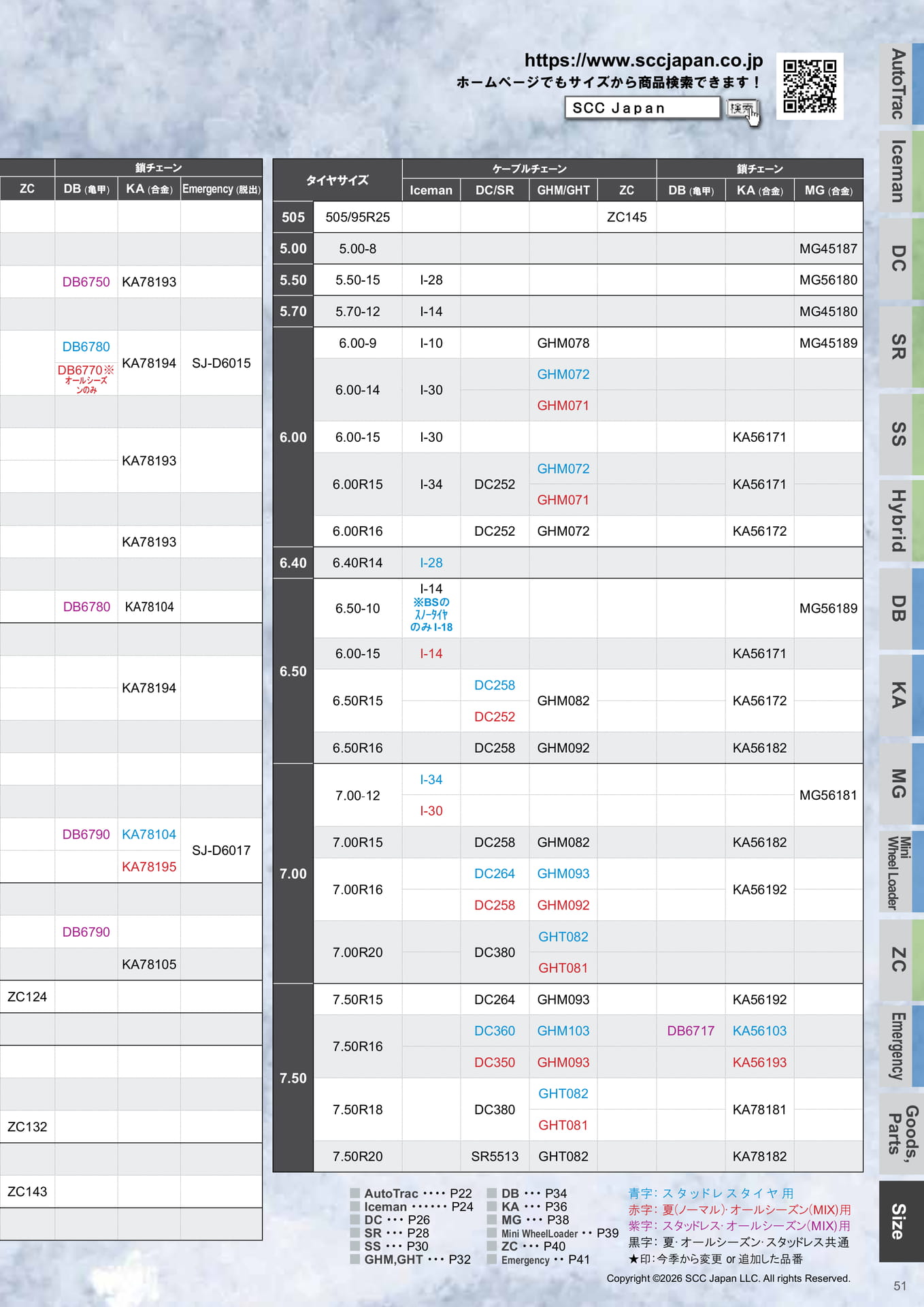Go to the DB side tab
Screen dimensions: 924x1307
901,609
